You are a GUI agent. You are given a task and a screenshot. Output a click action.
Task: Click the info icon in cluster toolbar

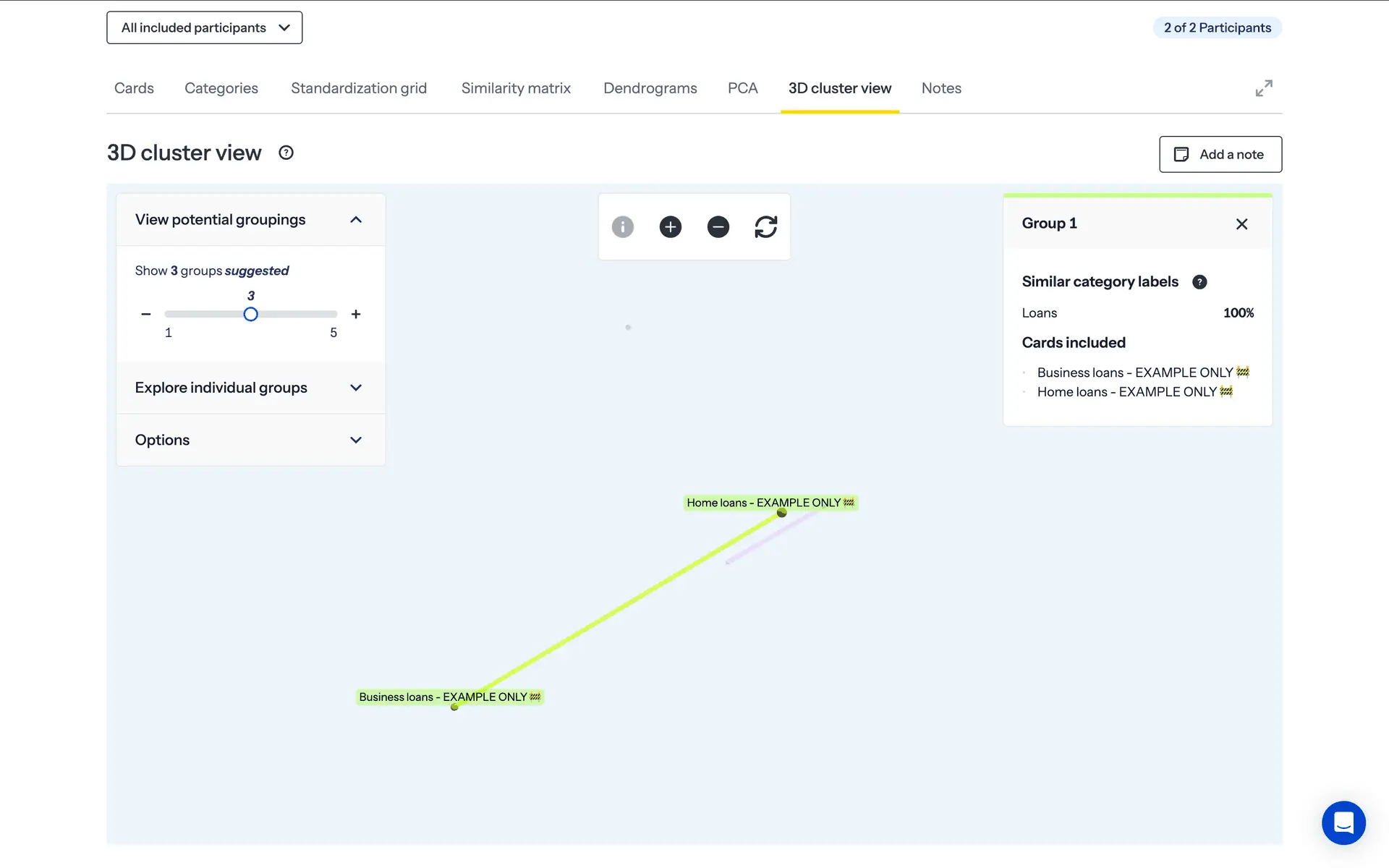click(622, 227)
